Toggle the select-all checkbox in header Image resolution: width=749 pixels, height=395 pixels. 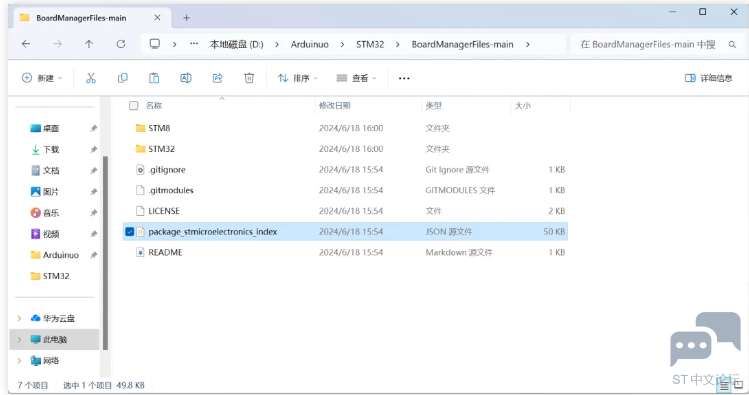[x=133, y=106]
